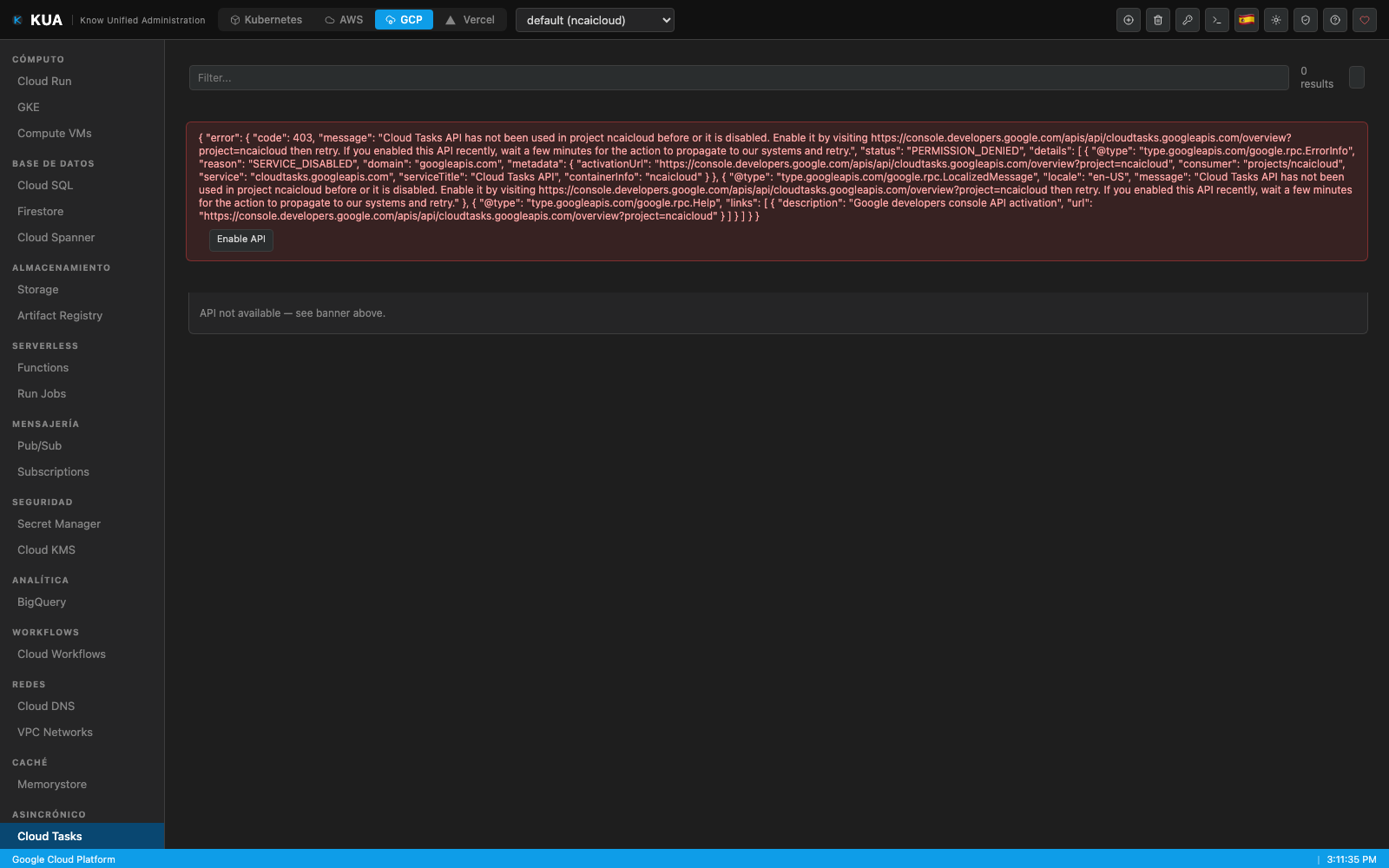Viewport: 1389px width, 868px height.
Task: Switch to the Vercel provider tab
Action: point(471,20)
